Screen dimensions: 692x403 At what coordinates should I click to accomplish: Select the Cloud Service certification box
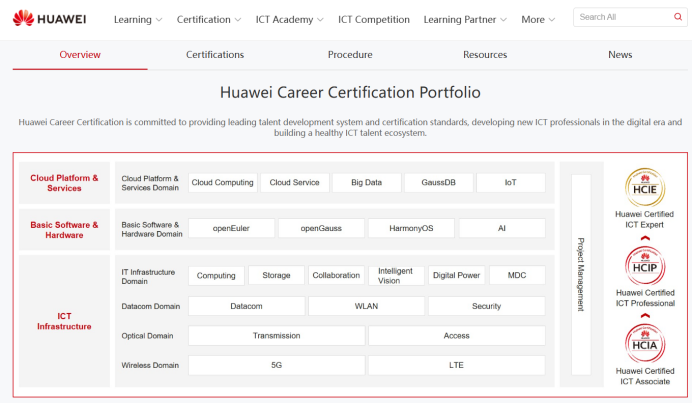coord(295,183)
